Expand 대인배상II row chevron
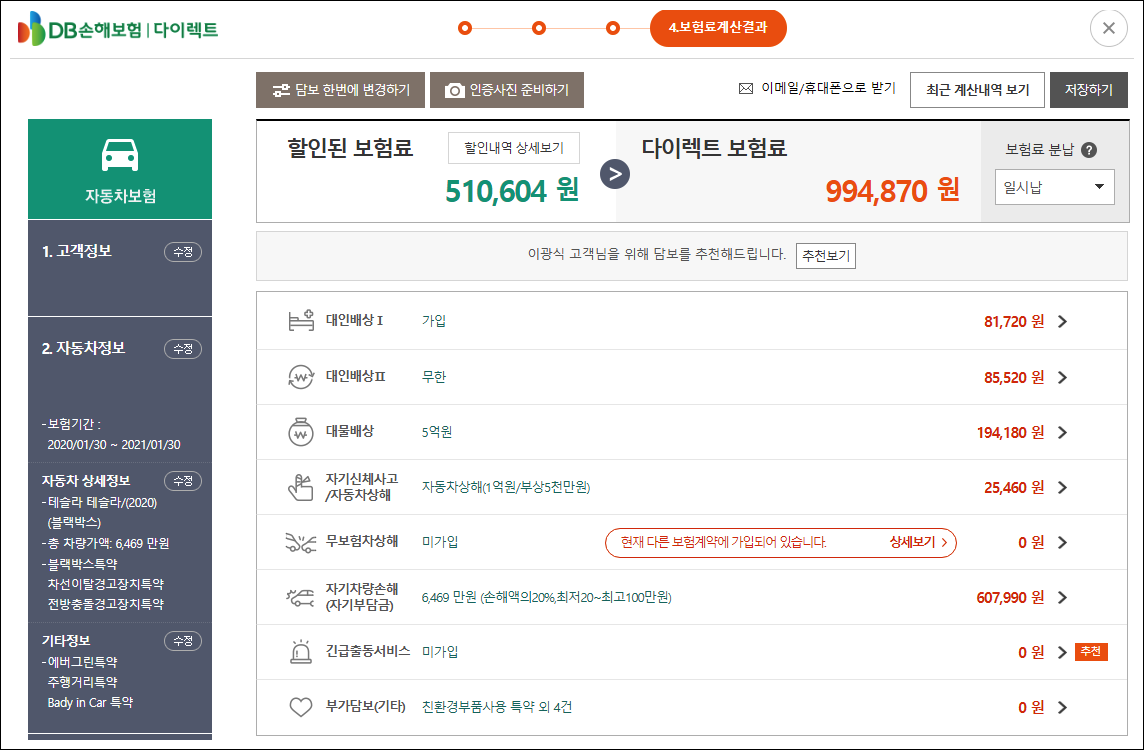The width and height of the screenshot is (1144, 750). tap(1062, 377)
